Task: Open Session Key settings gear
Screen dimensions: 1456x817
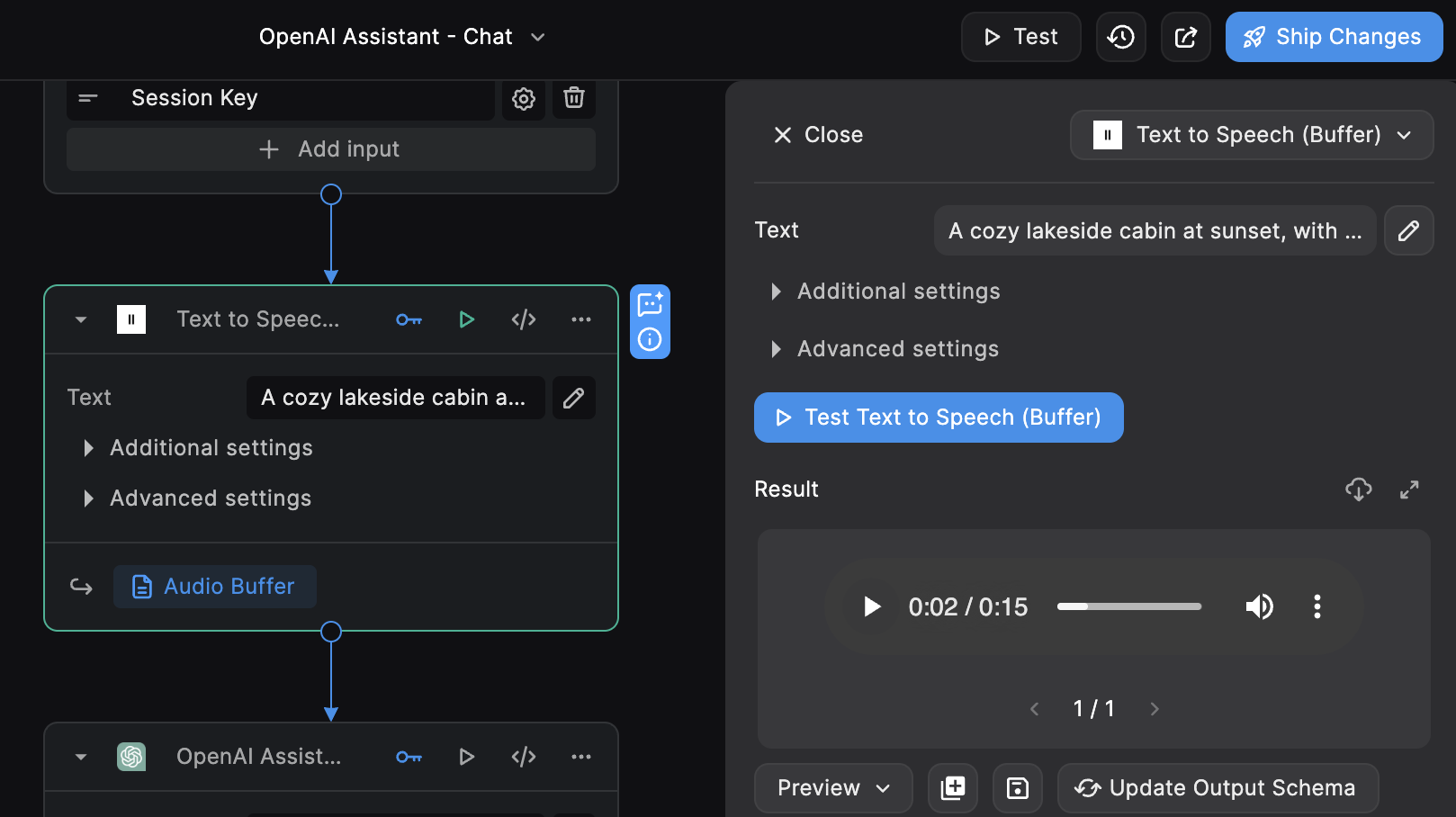Action: tap(524, 98)
